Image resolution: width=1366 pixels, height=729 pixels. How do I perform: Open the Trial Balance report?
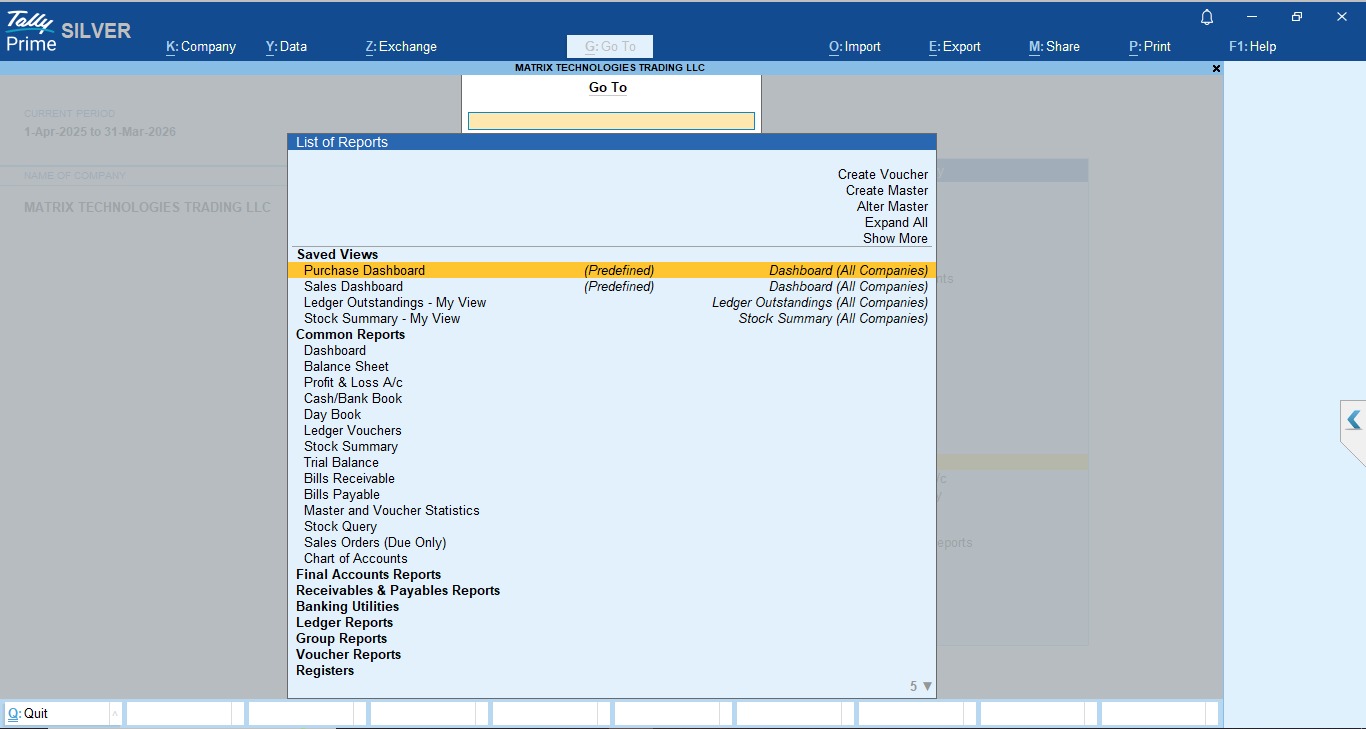tap(341, 462)
